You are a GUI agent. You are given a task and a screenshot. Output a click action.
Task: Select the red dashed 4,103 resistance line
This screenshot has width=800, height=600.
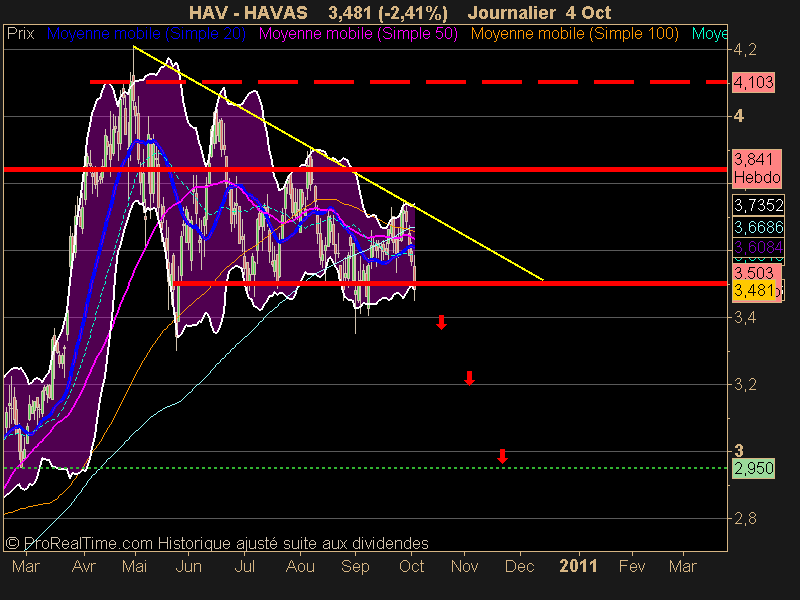408,82
